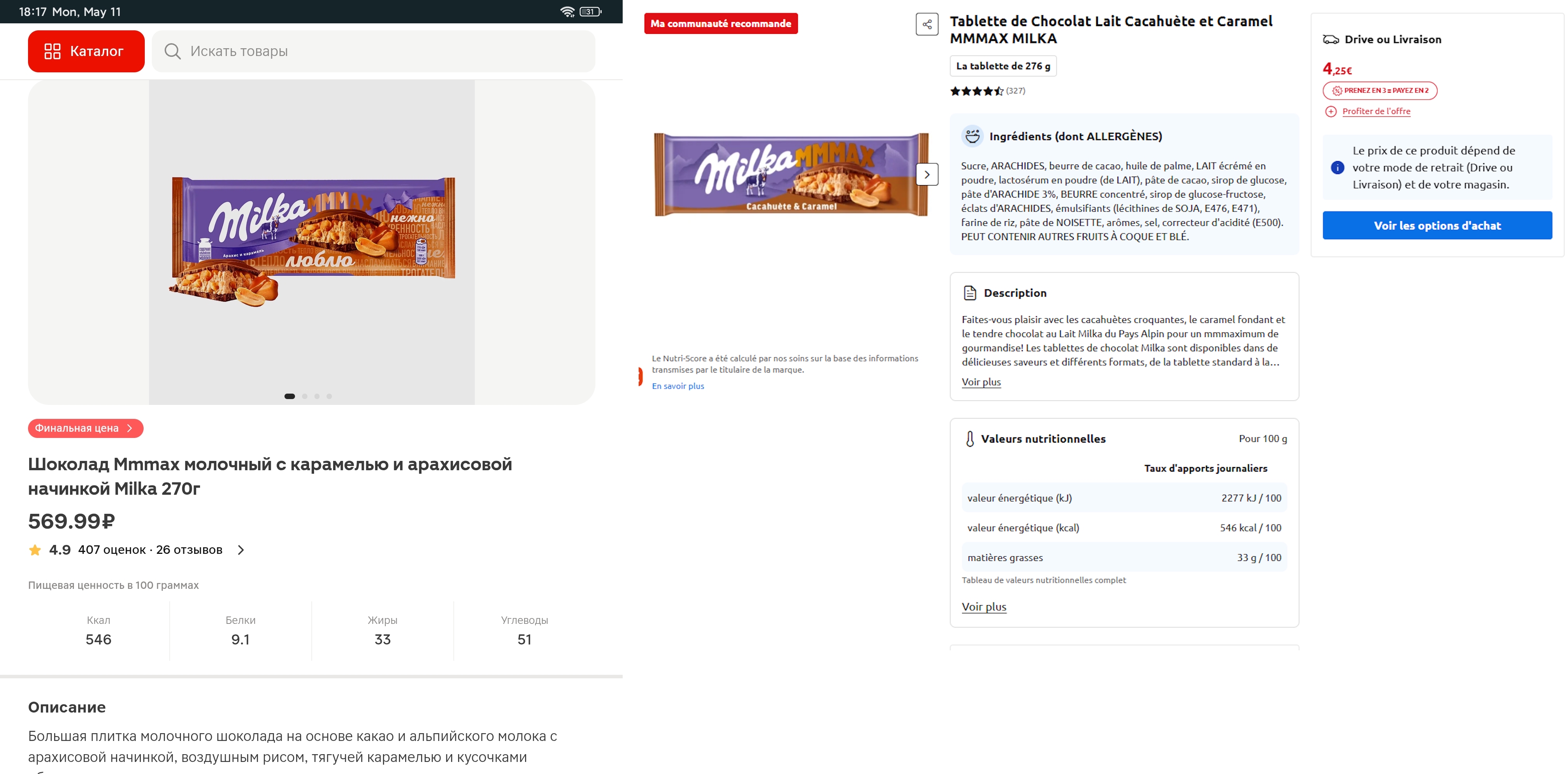Expand the description with Voir plus

[x=981, y=382]
